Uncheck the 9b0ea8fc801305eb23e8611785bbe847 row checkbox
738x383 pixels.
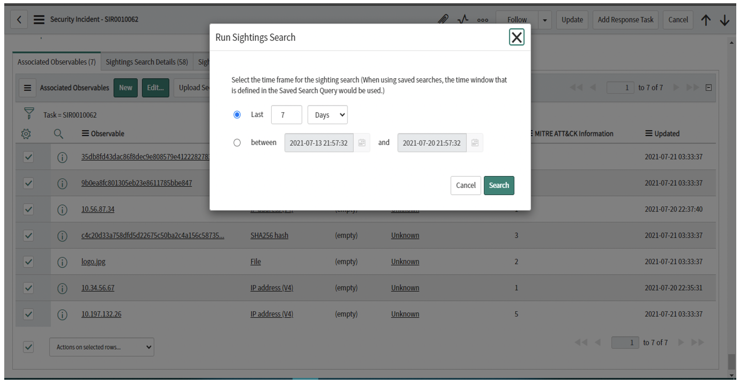pyautogui.click(x=28, y=183)
